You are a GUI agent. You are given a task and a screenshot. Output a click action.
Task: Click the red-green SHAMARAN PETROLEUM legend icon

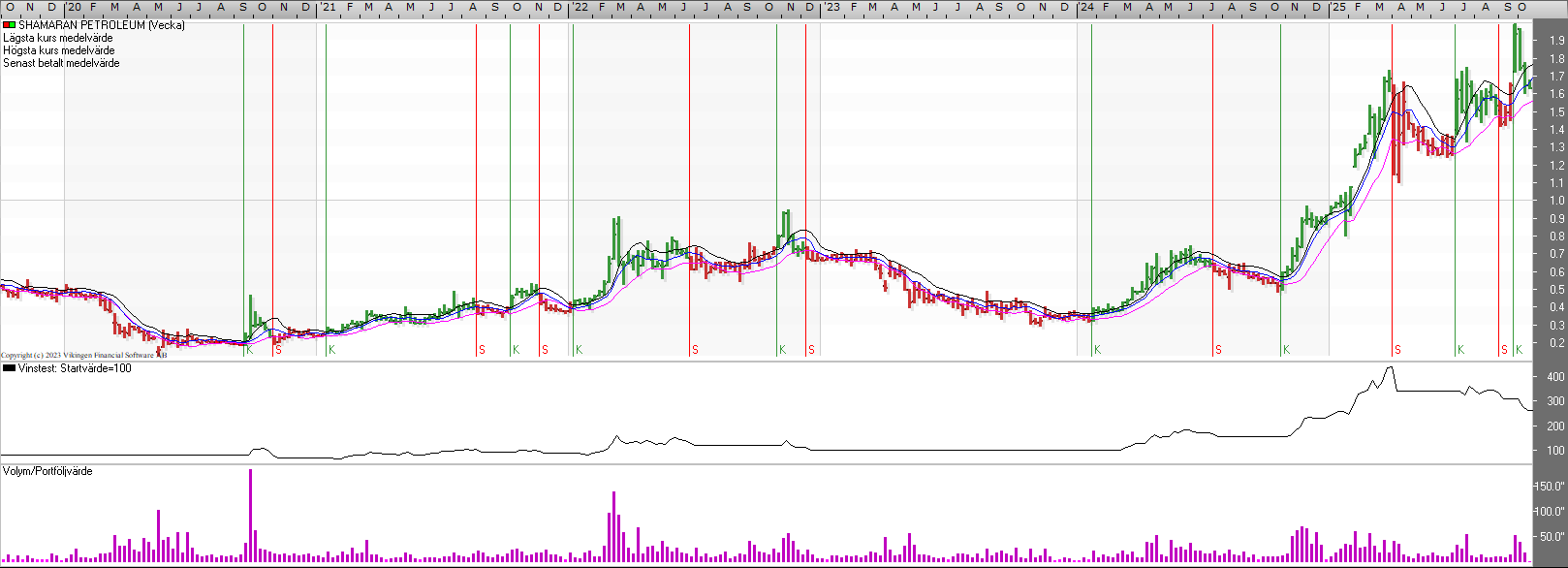[9, 25]
